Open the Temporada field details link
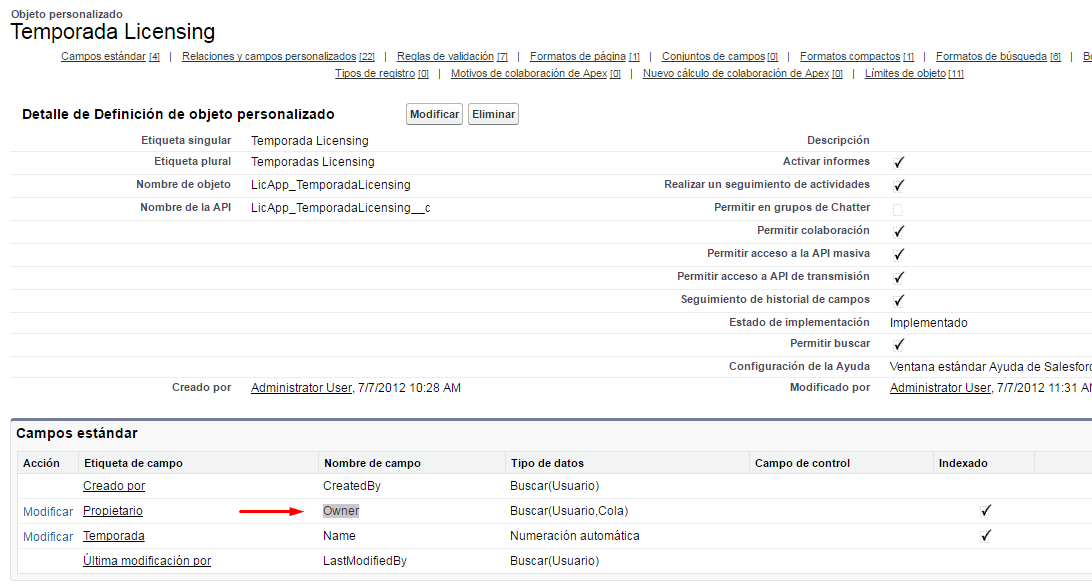 (x=113, y=536)
